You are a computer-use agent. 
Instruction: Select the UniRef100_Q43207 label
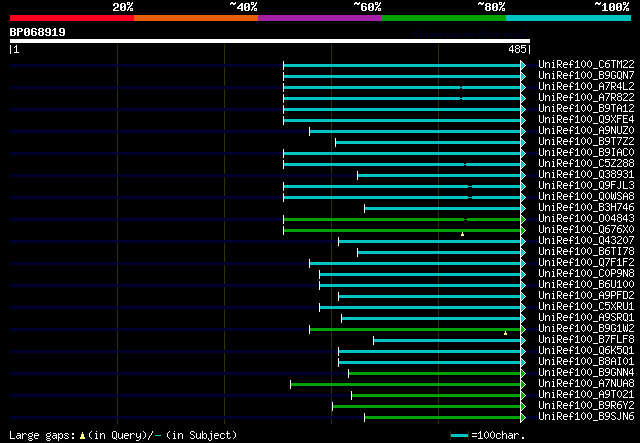tap(586, 240)
